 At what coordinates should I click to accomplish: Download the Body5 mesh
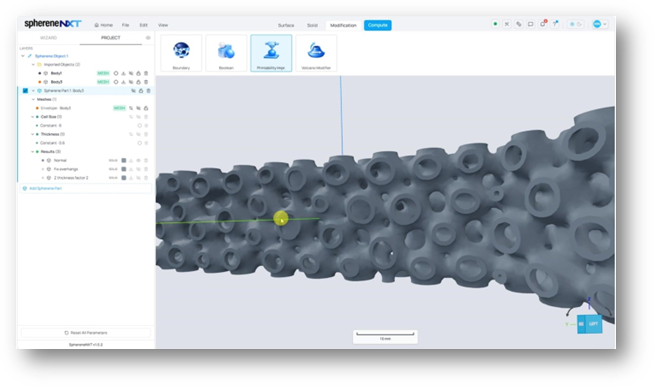(123, 82)
